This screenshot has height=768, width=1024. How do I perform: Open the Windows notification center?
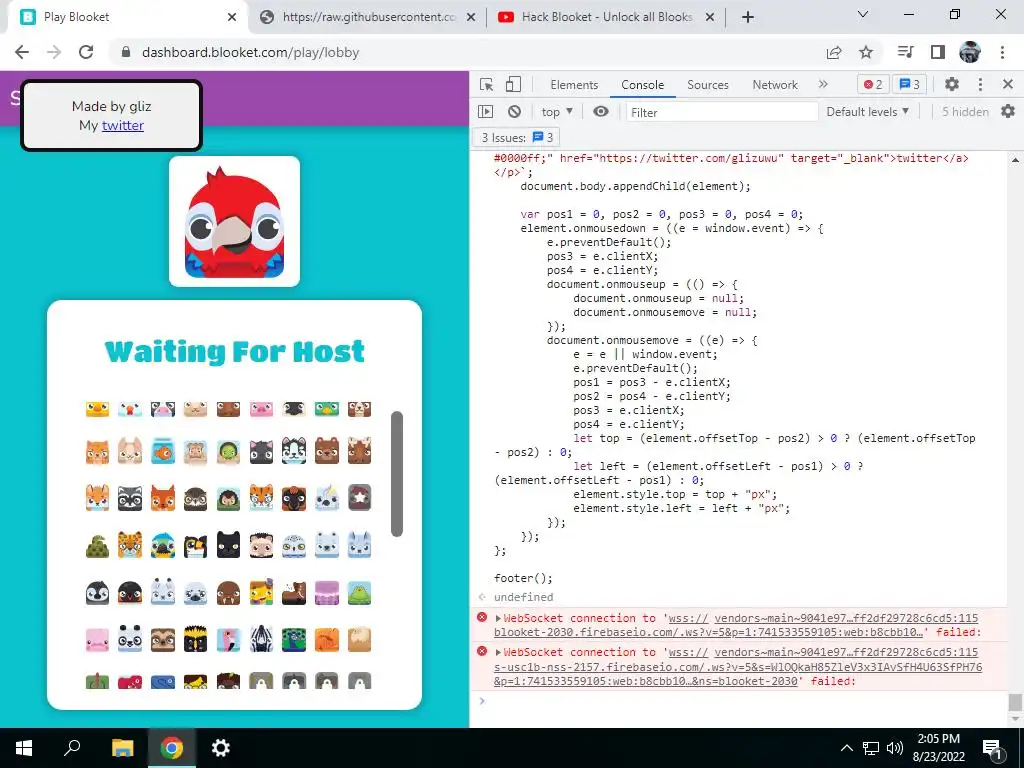coord(993,748)
